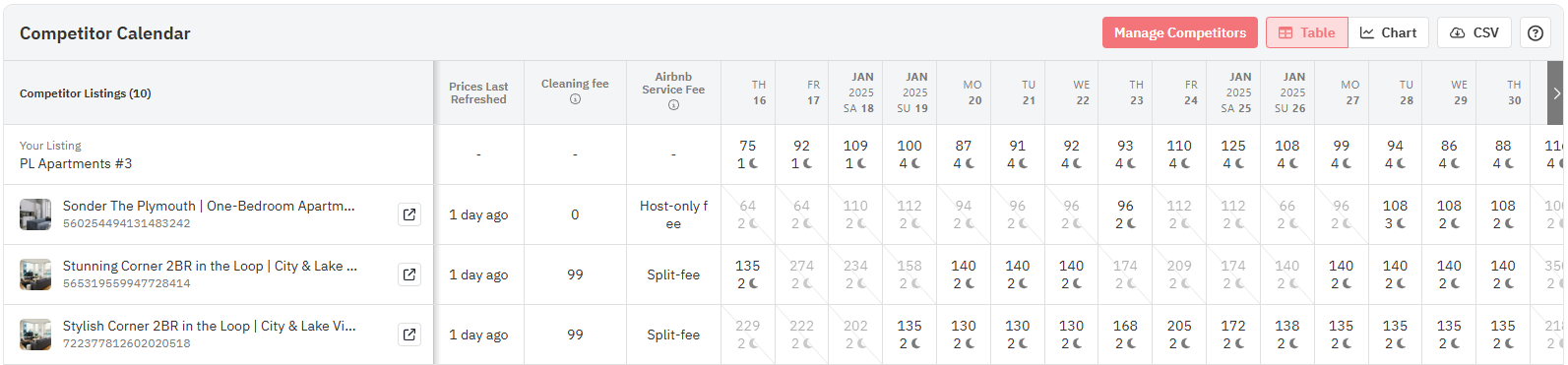
Task: Open Stylish Corner 2BR listing title
Action: tap(210, 326)
